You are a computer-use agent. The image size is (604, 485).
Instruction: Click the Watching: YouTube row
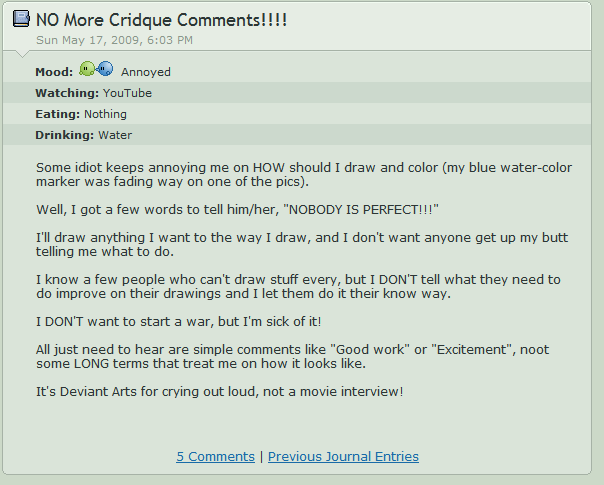(x=93, y=93)
